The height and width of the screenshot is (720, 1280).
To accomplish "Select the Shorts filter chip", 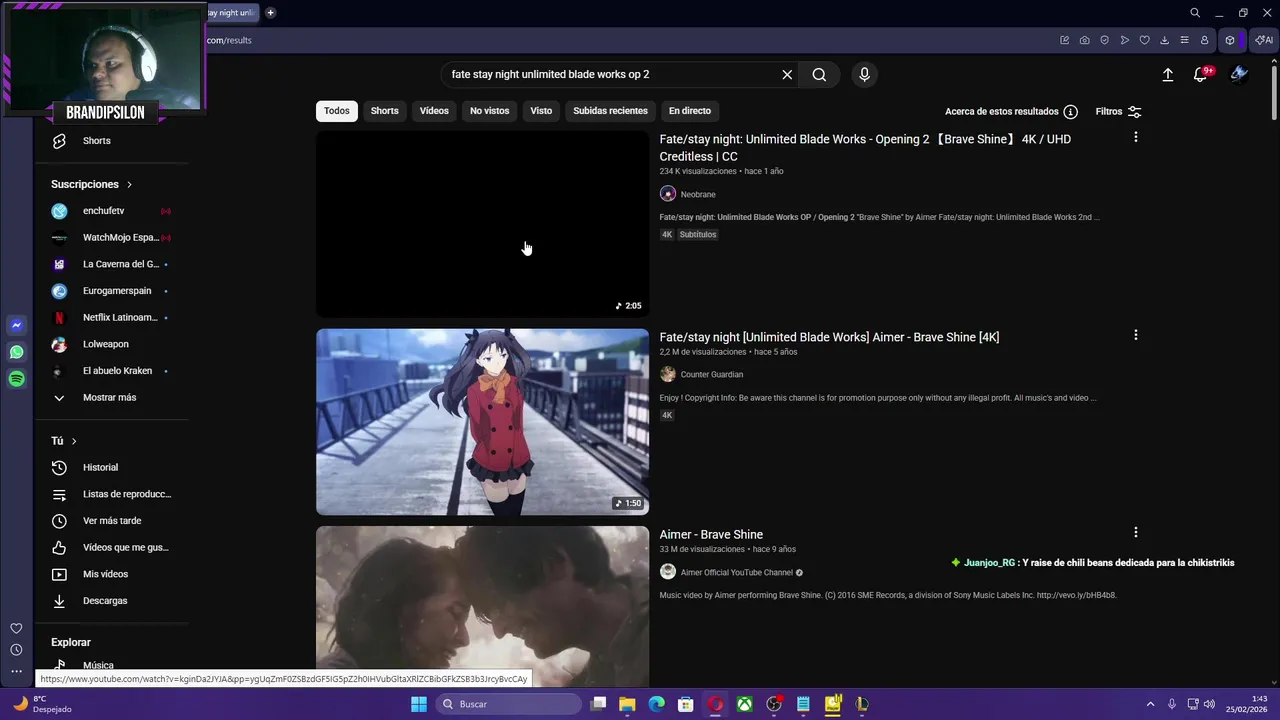I will coord(385,111).
